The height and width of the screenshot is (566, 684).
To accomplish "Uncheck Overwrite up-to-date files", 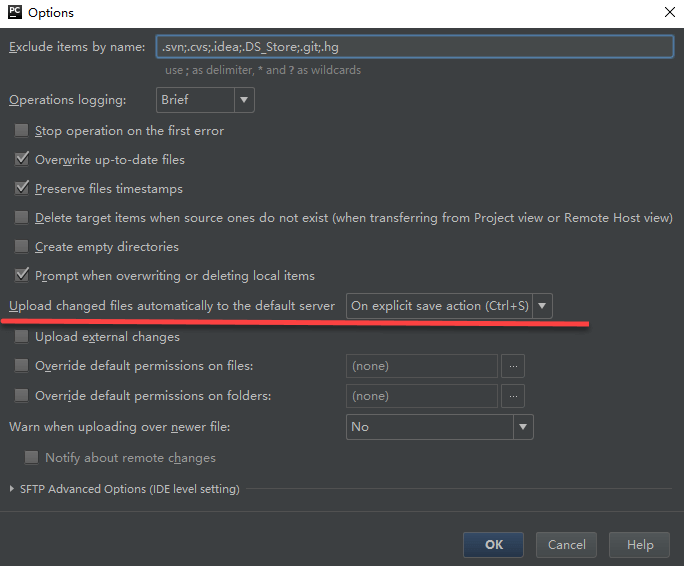I will [21, 159].
